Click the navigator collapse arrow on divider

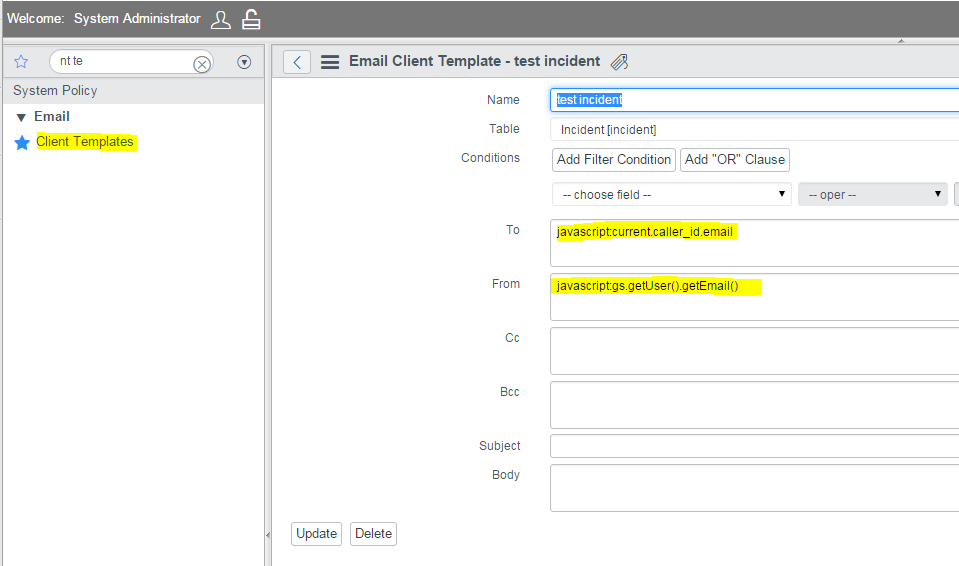268,535
